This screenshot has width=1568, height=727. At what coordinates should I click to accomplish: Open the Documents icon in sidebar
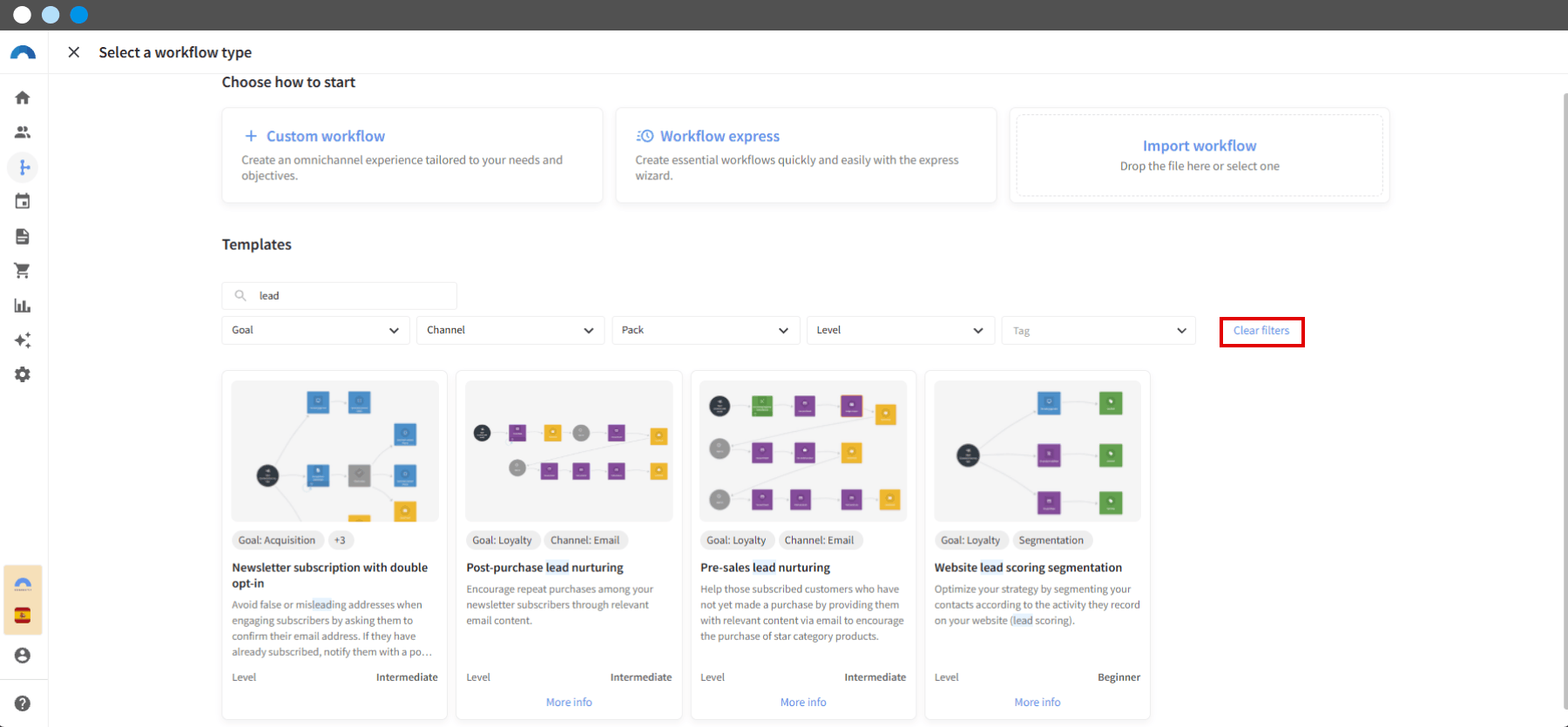click(x=23, y=236)
